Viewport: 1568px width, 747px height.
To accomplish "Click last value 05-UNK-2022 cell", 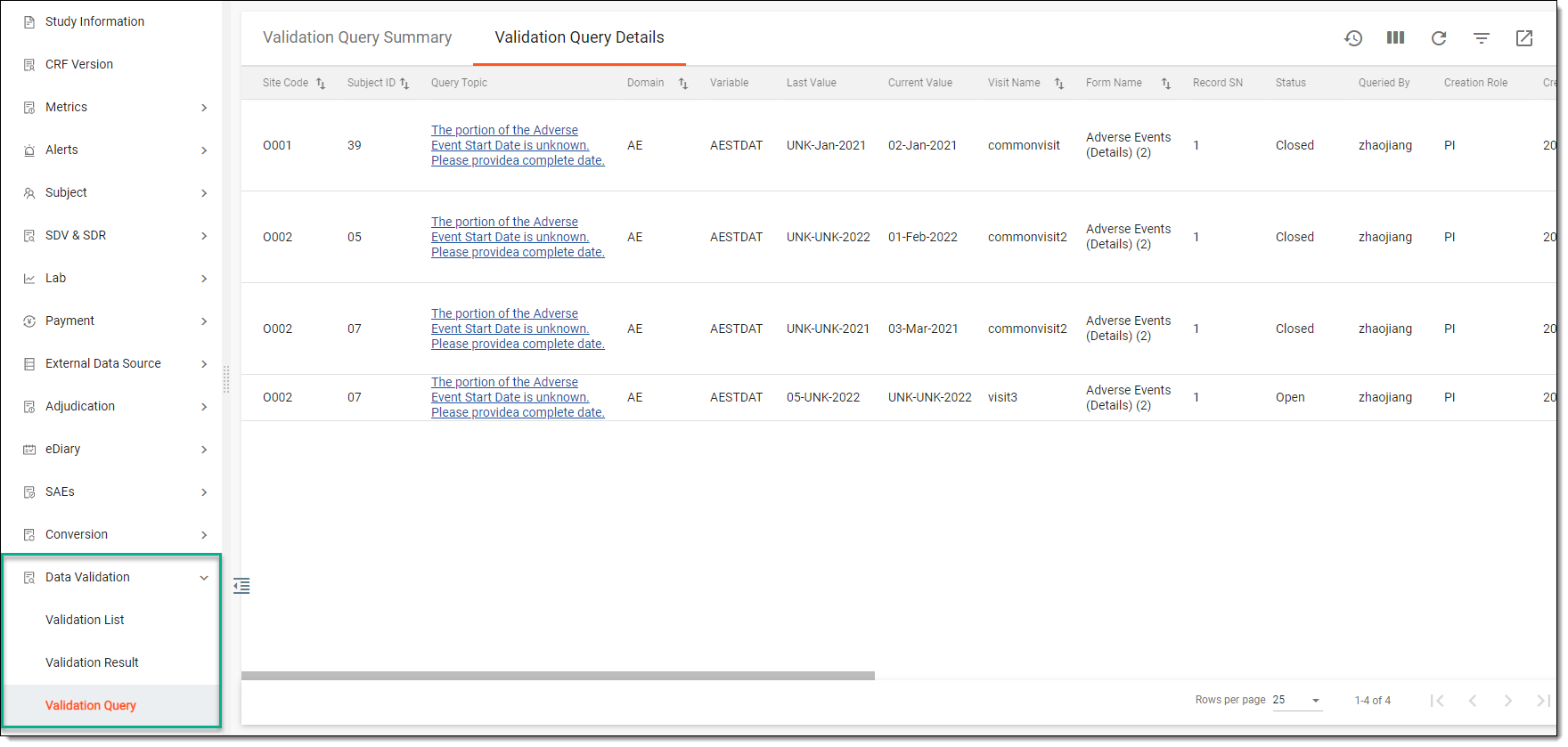I will (823, 397).
